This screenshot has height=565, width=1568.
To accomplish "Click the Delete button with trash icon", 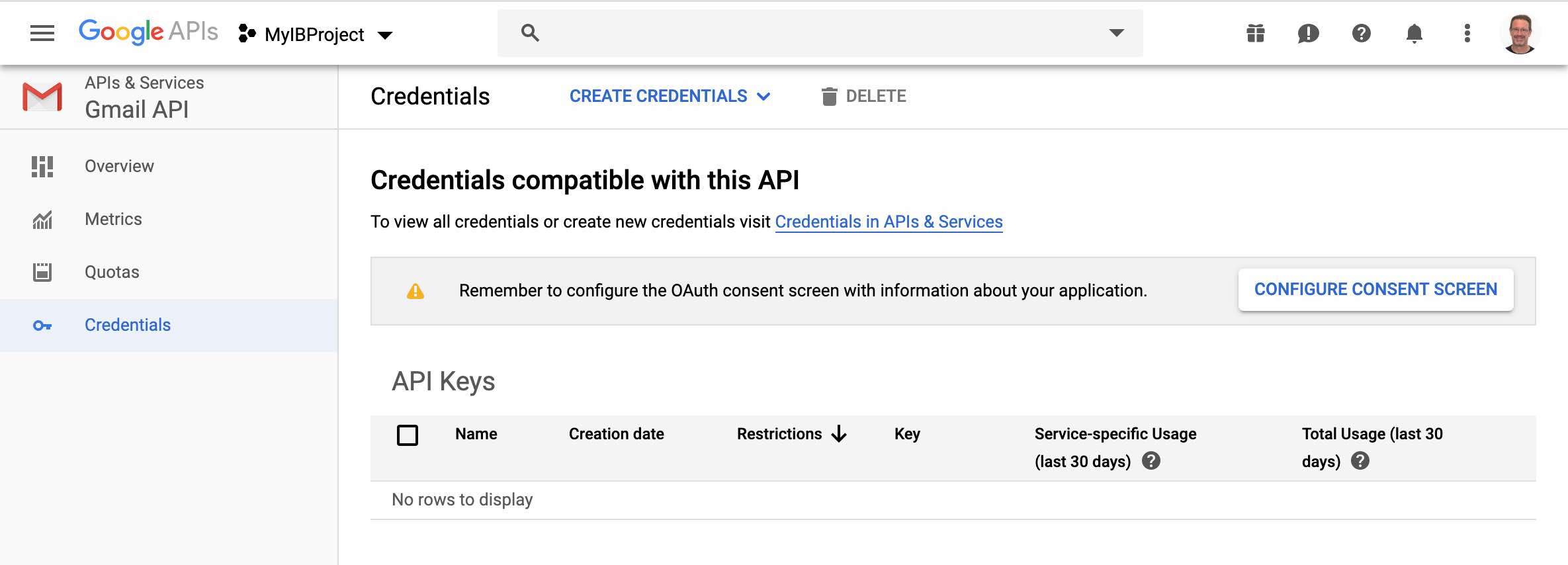I will [x=863, y=96].
